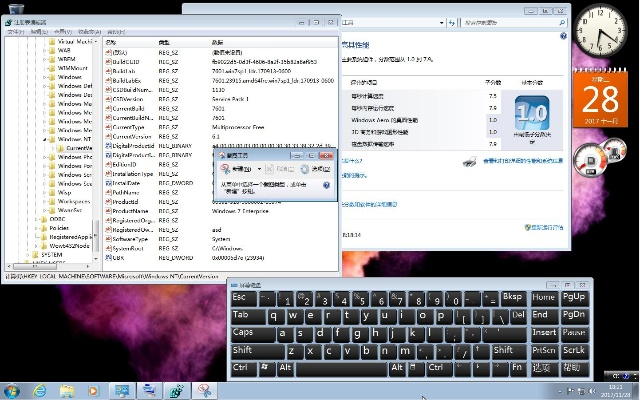Screen dimensions: 640x400
Task: Toggle left Shift key on on-screen keyboard
Action: [257, 350]
